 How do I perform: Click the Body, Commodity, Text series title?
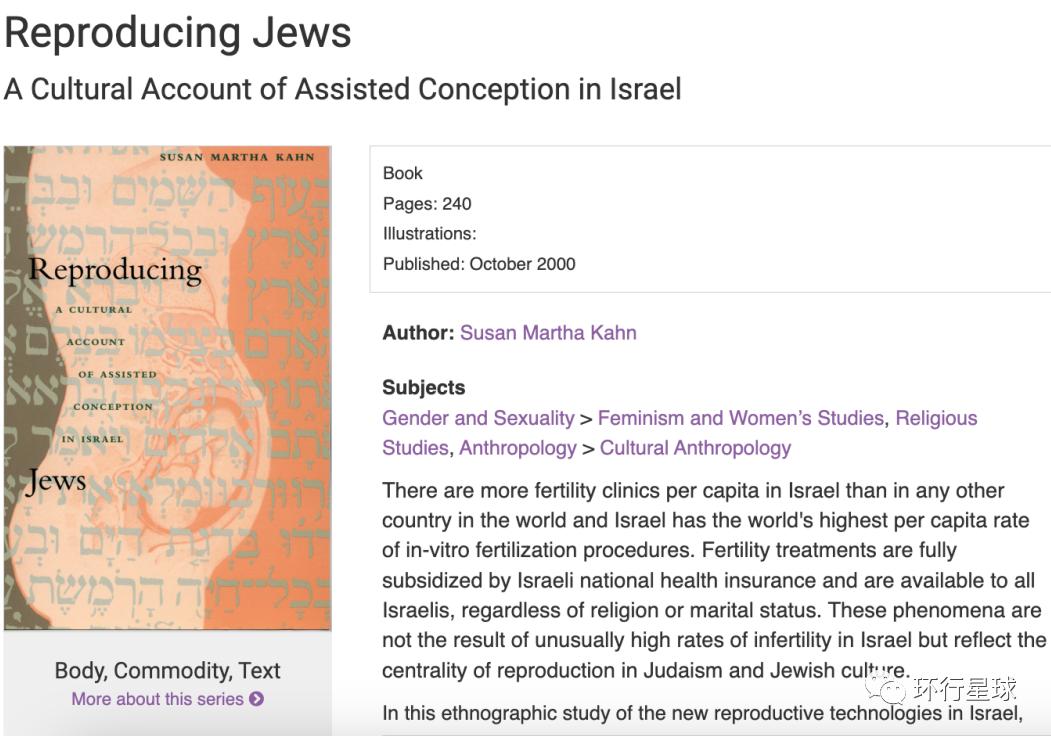click(x=167, y=670)
